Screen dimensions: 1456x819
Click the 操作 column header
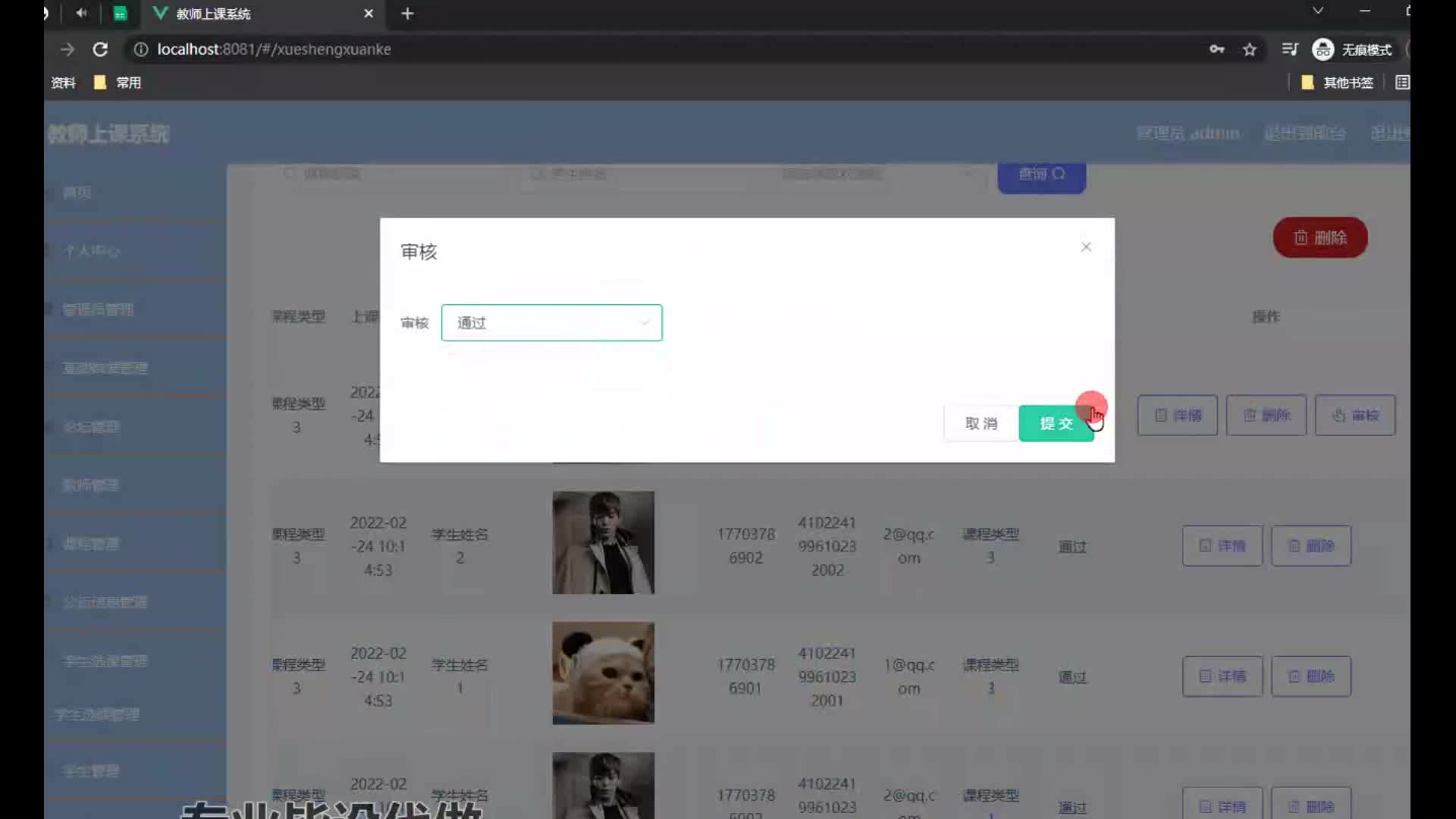tap(1266, 316)
